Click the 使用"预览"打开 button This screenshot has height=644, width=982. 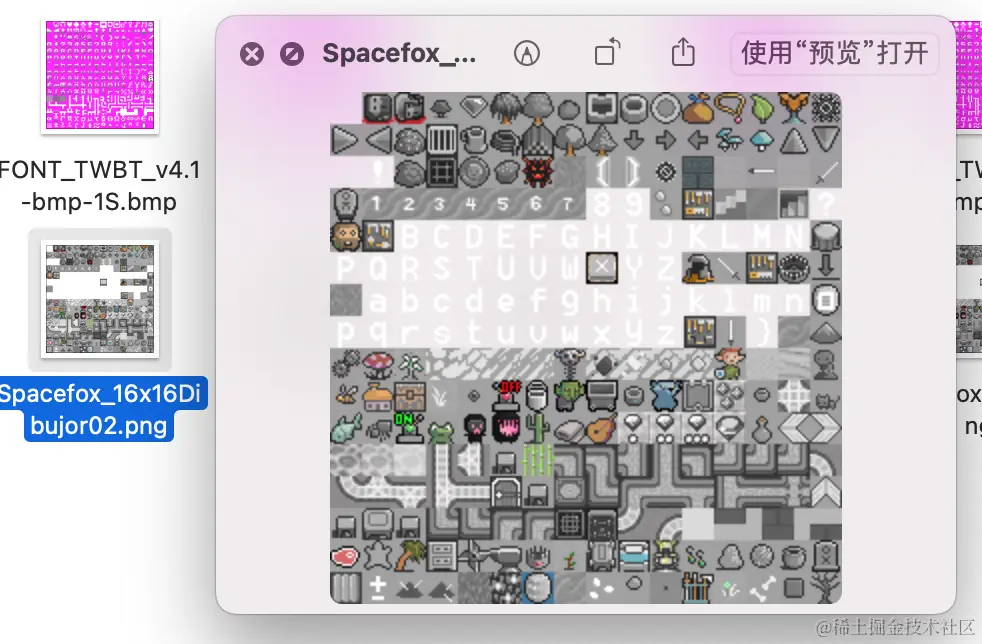tap(834, 54)
